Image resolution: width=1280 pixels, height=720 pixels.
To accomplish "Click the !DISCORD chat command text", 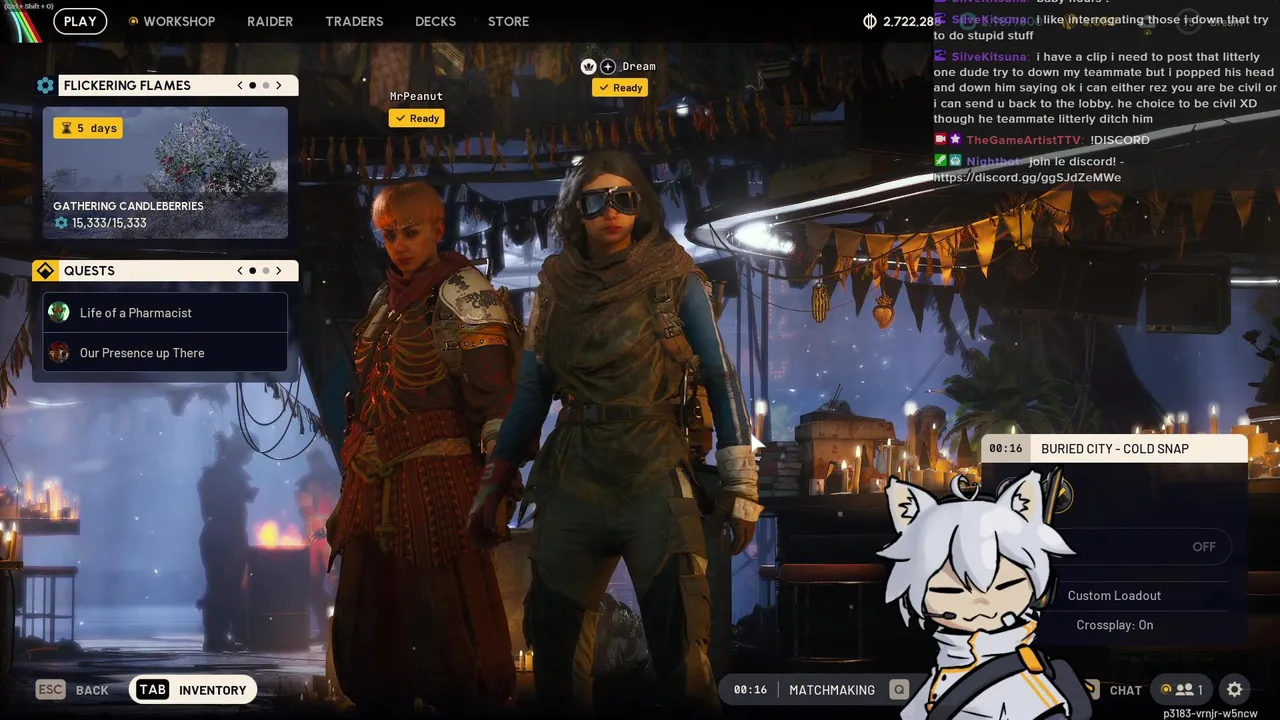I will coord(1120,140).
